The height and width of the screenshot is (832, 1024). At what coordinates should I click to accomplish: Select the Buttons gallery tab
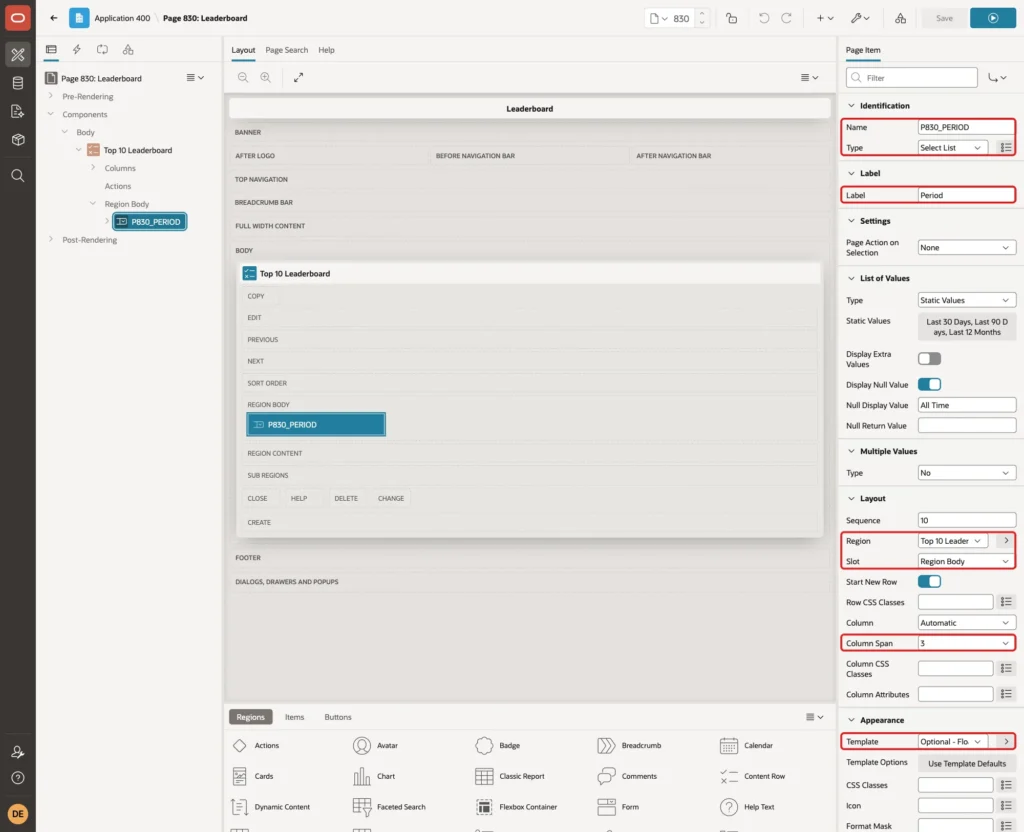point(338,717)
